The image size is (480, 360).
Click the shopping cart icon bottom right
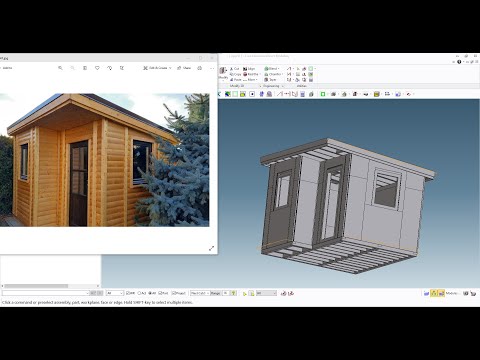[473, 293]
